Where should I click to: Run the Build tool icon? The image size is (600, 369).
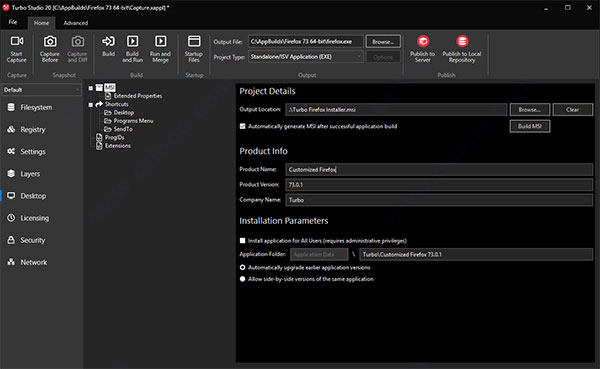tap(108, 41)
